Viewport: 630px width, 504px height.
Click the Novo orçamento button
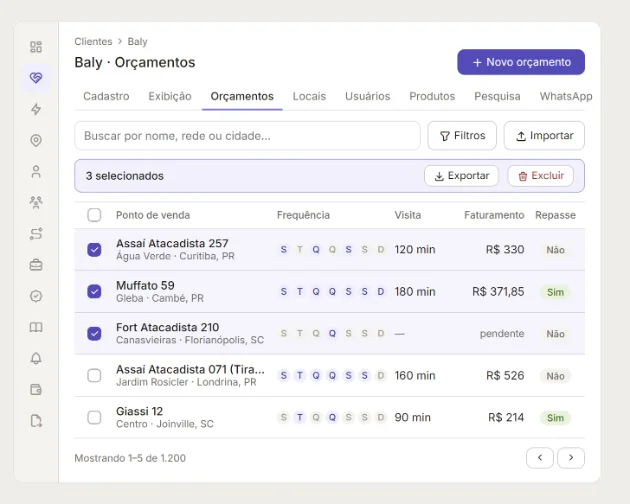521,62
